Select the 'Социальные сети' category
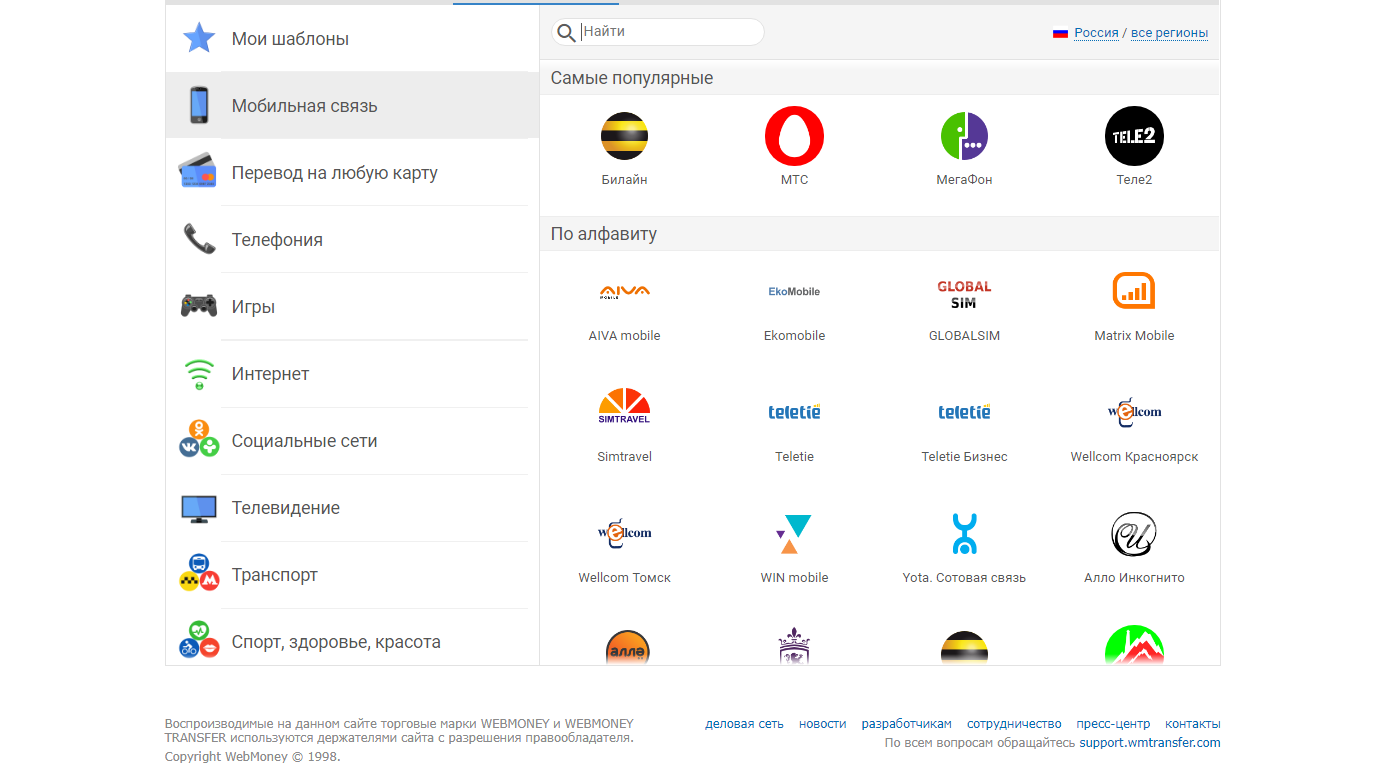 pos(304,441)
